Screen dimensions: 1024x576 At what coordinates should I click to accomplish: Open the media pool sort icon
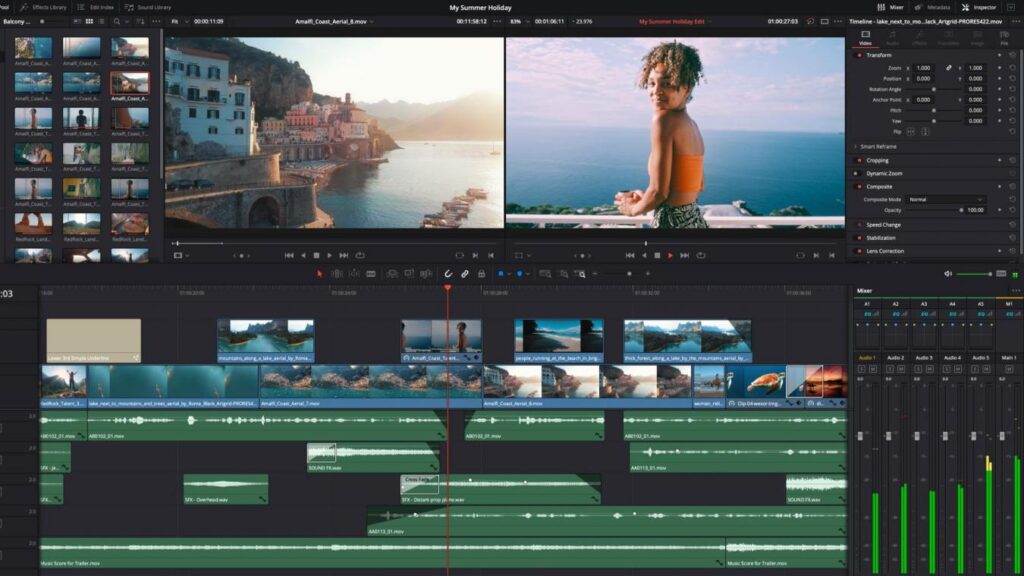[140, 22]
